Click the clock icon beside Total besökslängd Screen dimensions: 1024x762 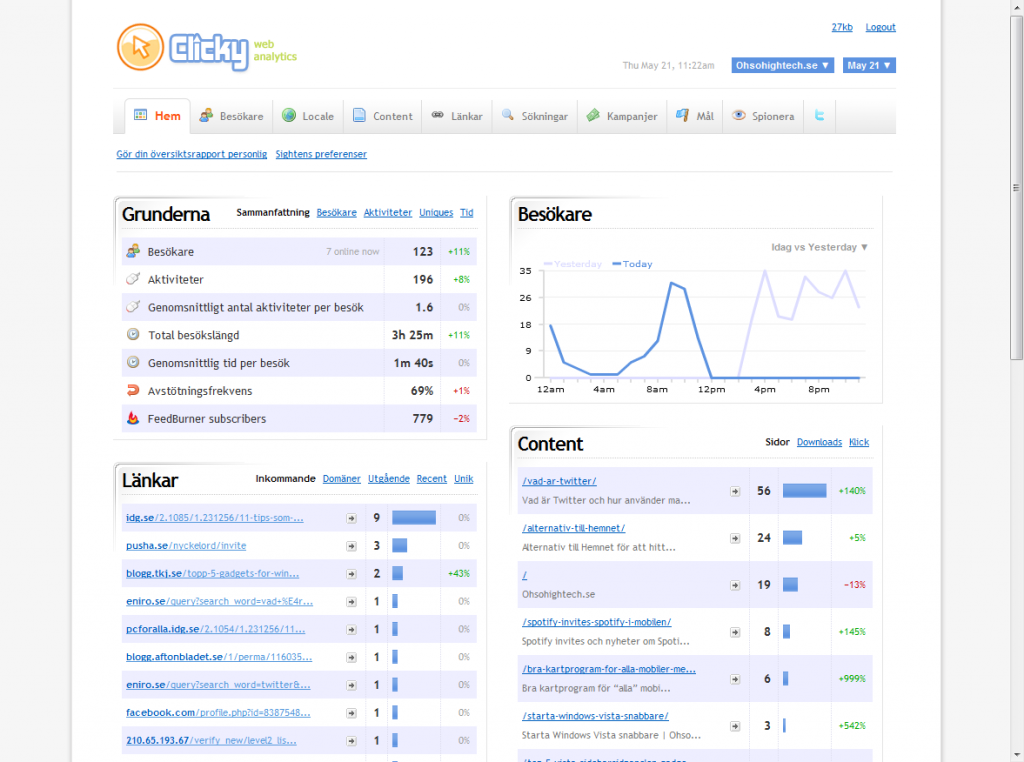coord(133,334)
